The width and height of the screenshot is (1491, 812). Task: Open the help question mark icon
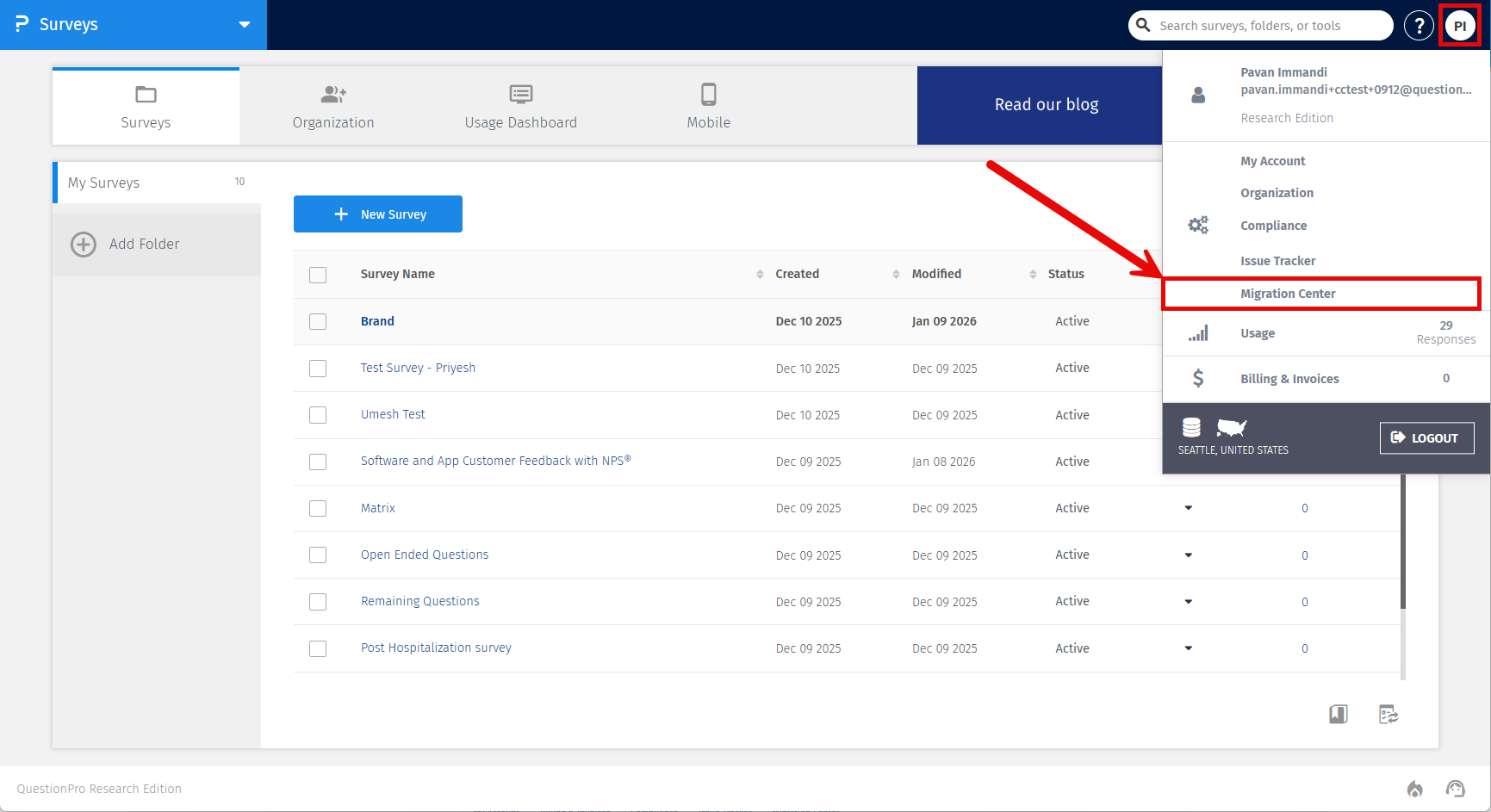pyautogui.click(x=1419, y=26)
